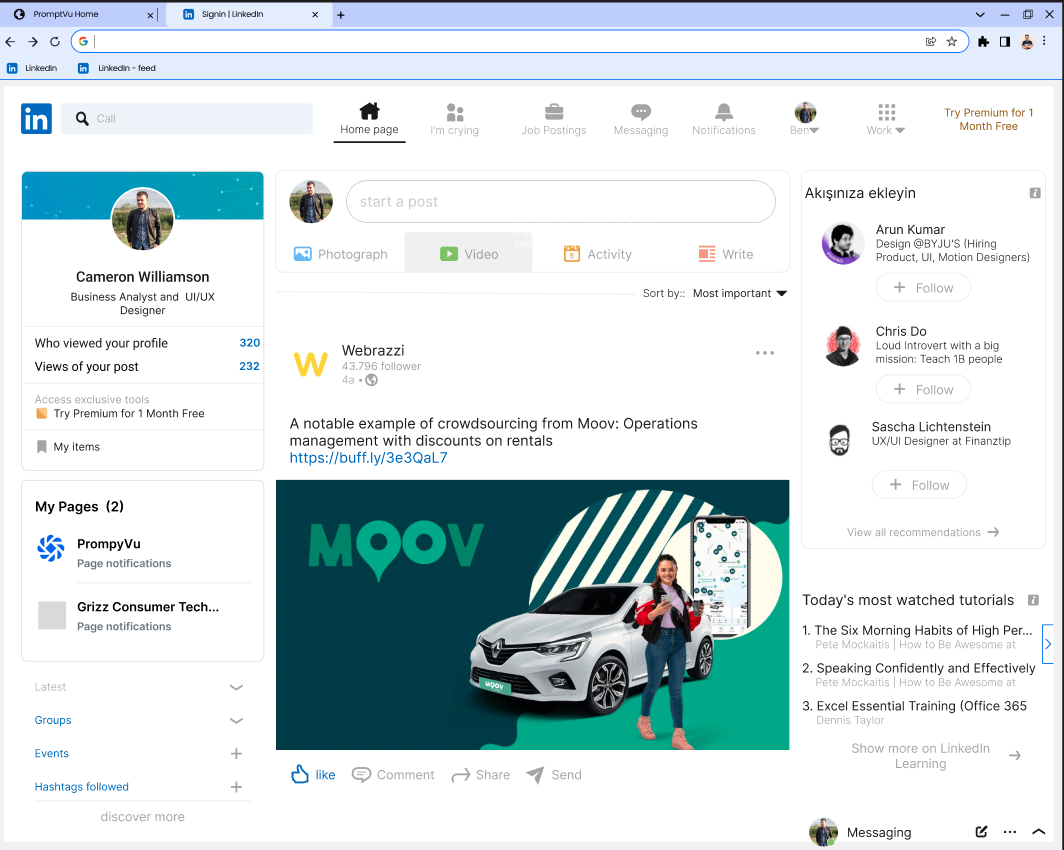Open the Ben profile dropdown
Viewport: 1064px width, 850px height.
805,119
